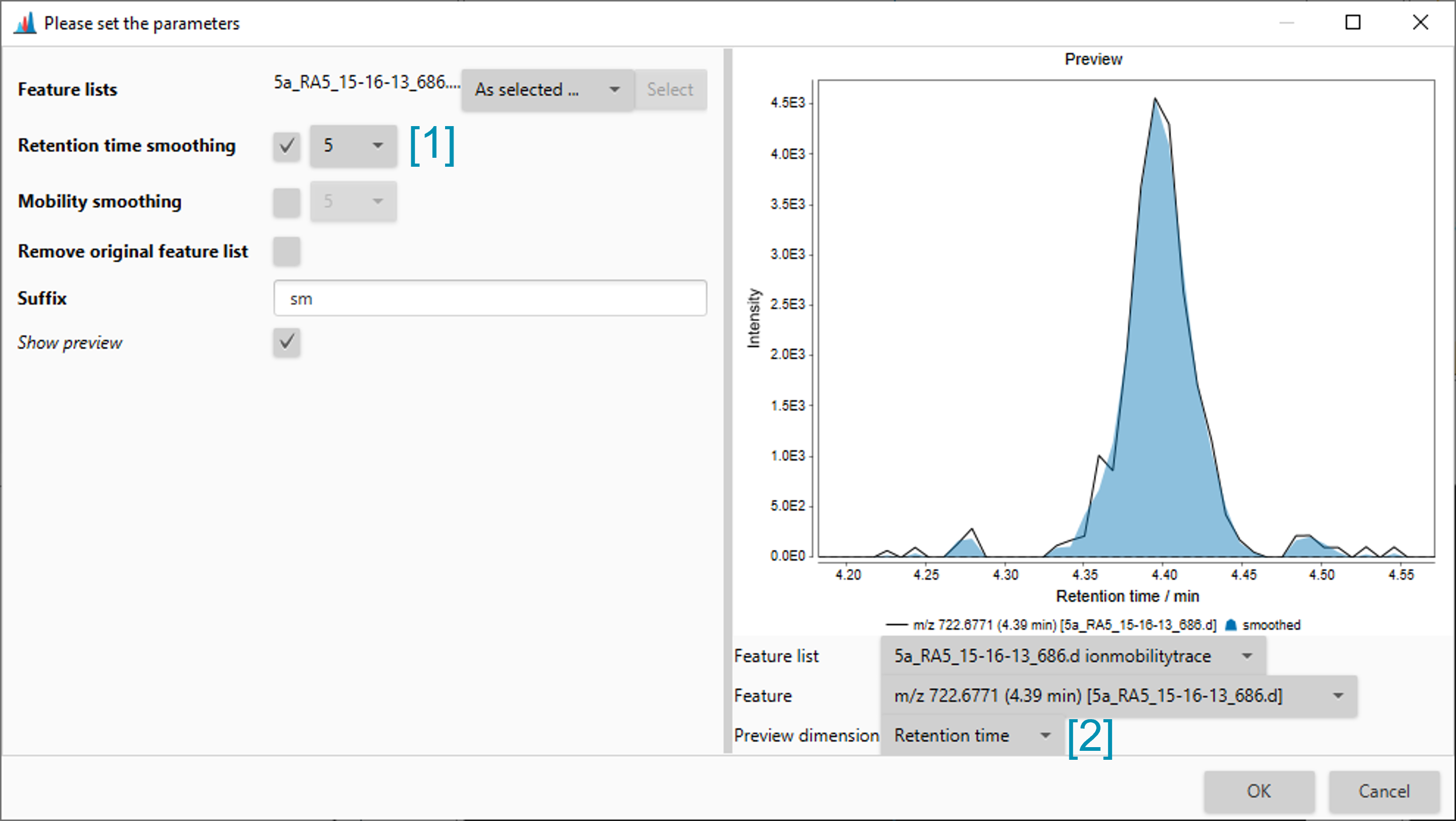Toggle the Remove original feature list checkbox
The height and width of the screenshot is (821, 1456).
(287, 250)
